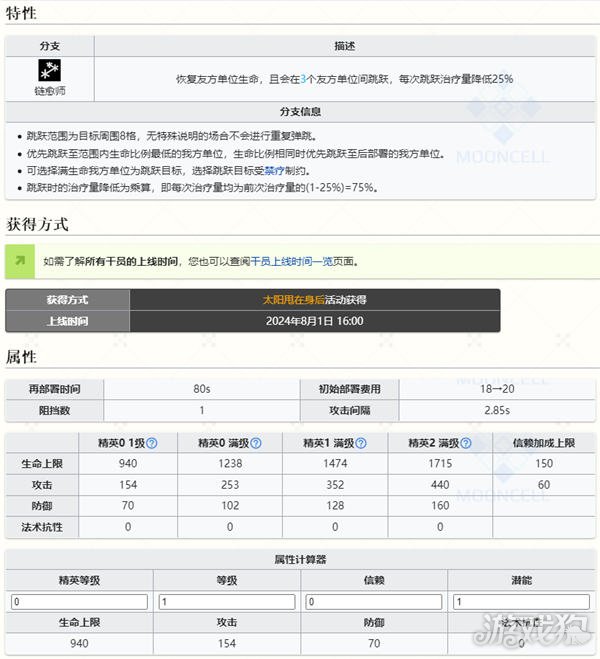The width and height of the screenshot is (600, 659).
Task: Click the trust bonus 60 value
Action: tap(544, 485)
